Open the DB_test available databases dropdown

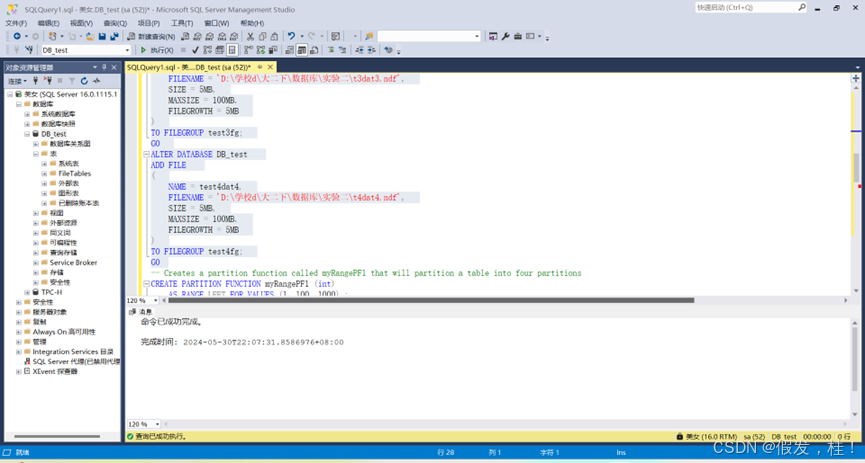click(x=127, y=50)
